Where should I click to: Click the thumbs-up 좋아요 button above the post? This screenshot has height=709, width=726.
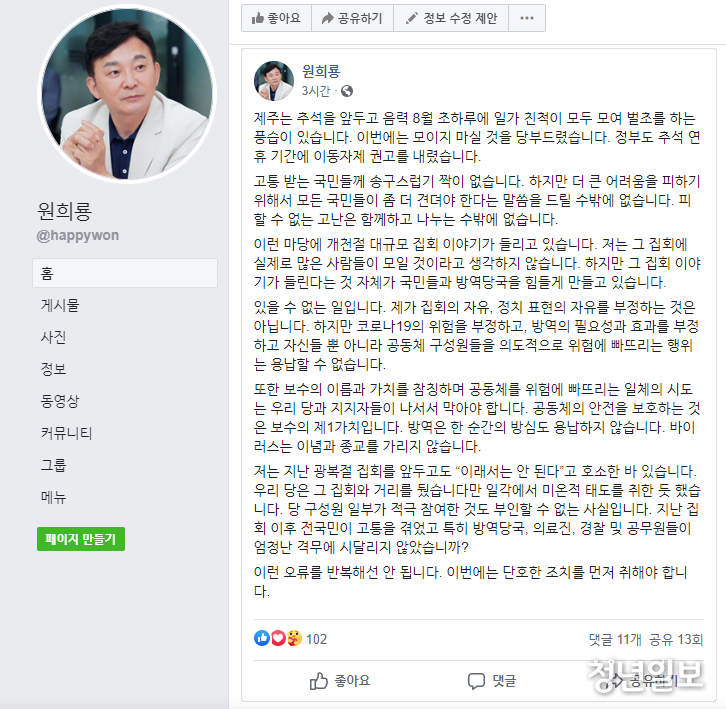click(x=276, y=18)
